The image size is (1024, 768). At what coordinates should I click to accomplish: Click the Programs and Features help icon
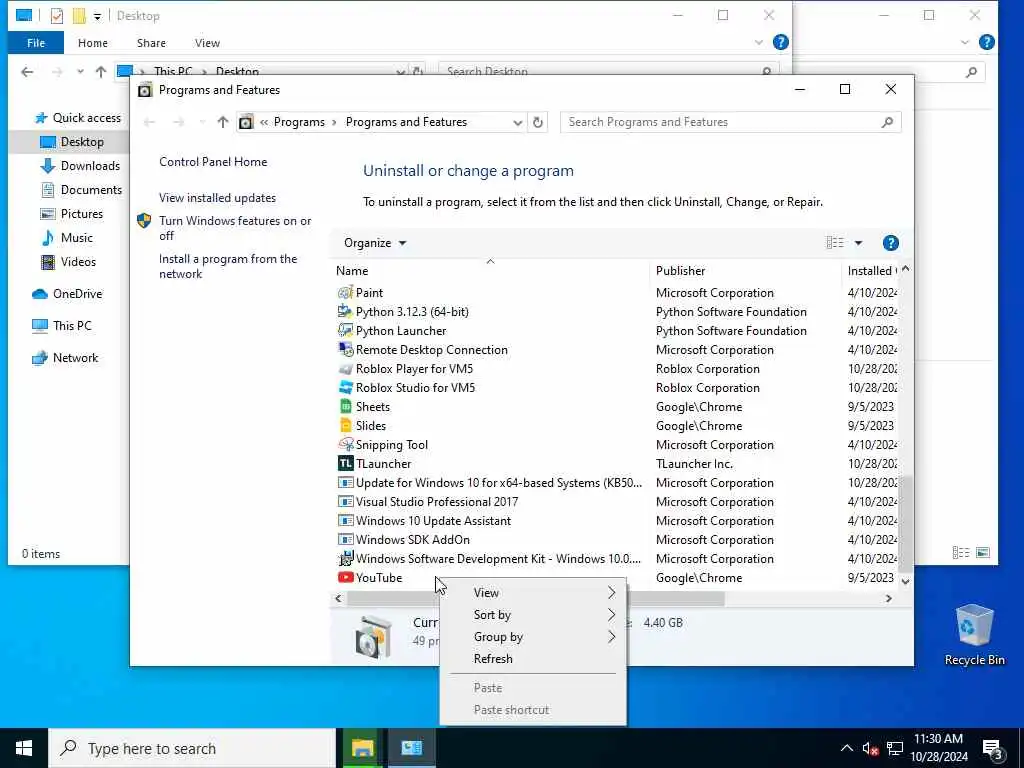pos(890,243)
